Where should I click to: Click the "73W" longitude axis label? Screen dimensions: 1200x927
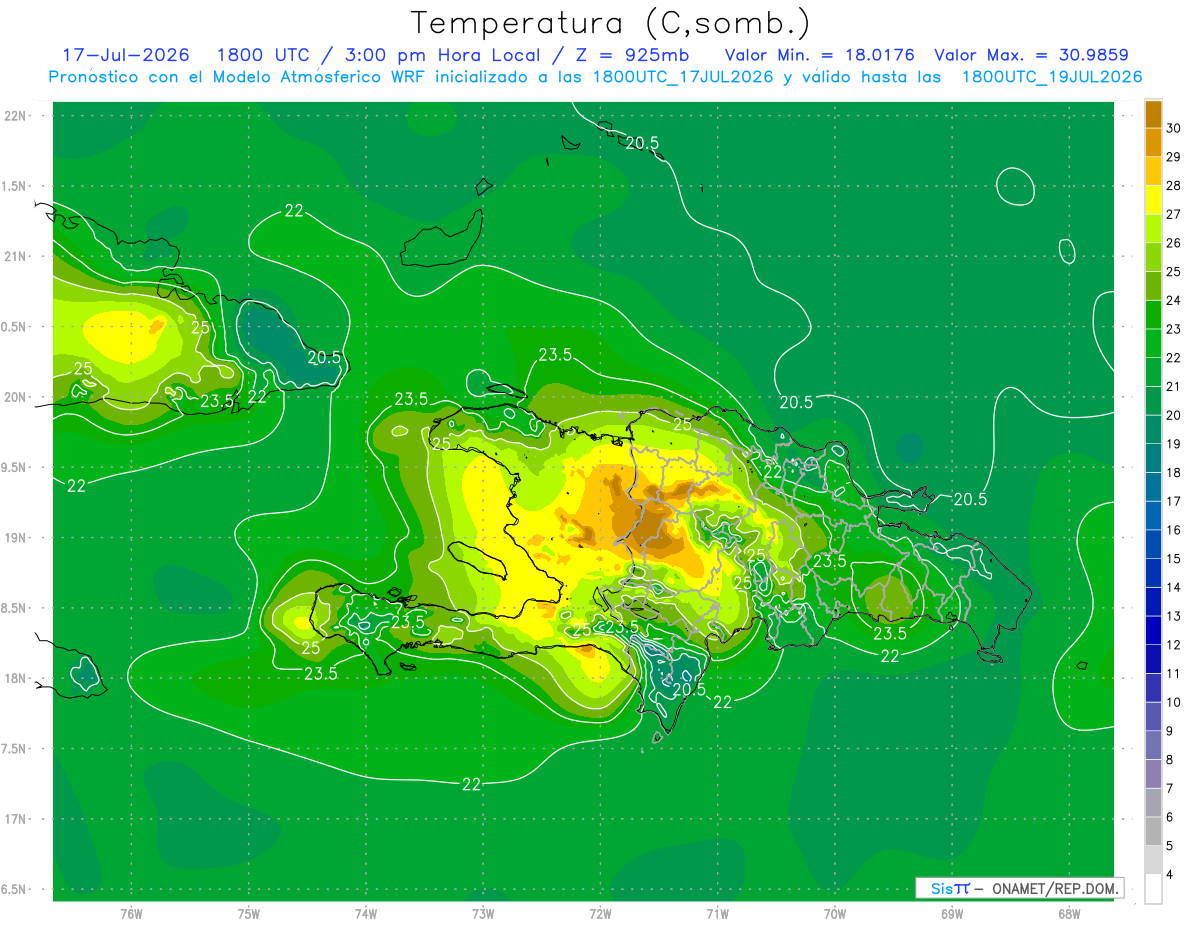coord(483,913)
